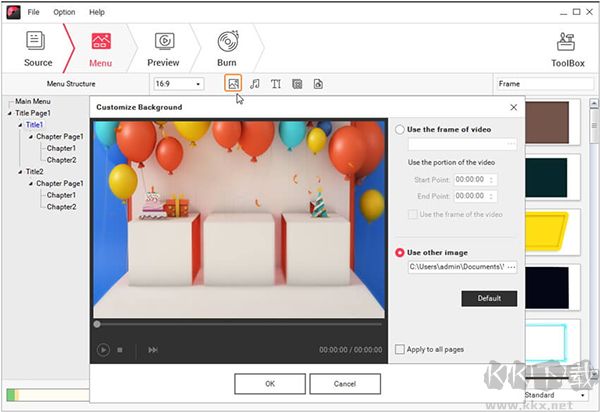
Task: Select Use the frame of video
Action: (x=399, y=130)
